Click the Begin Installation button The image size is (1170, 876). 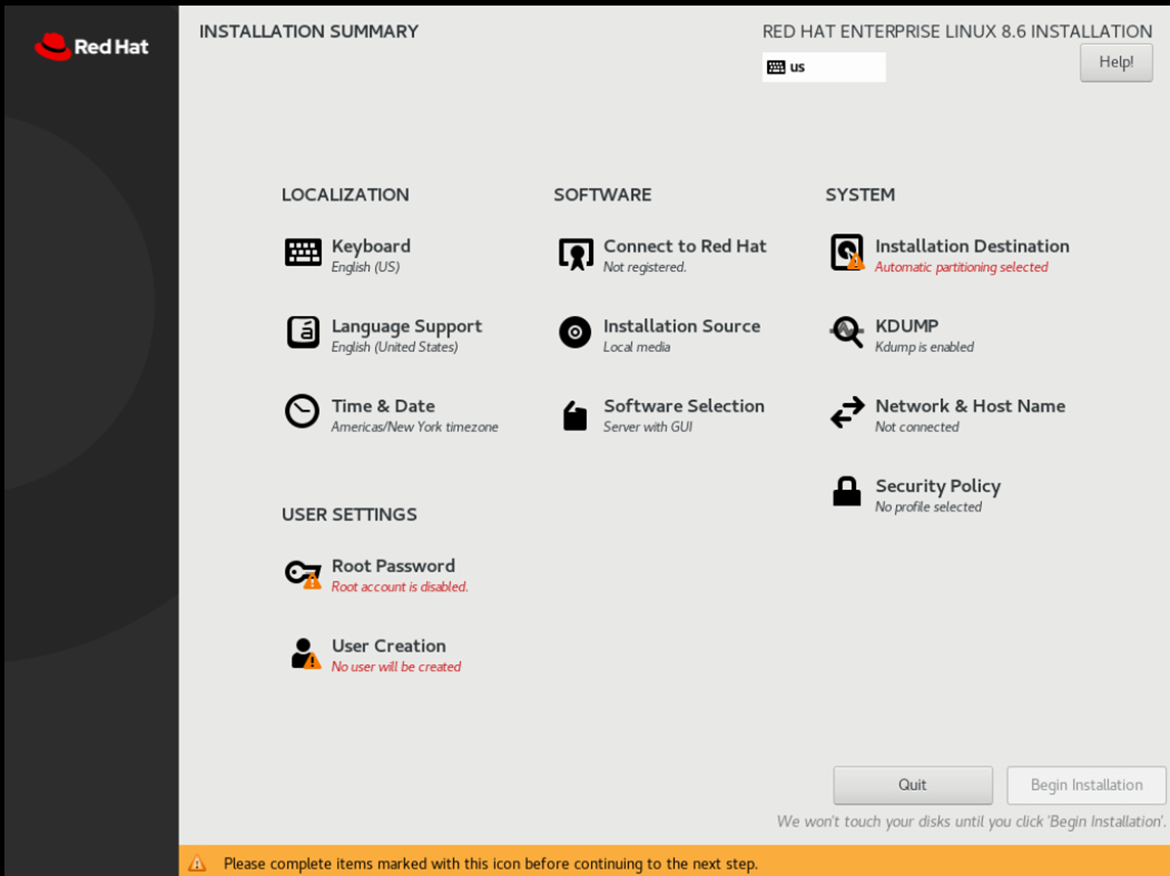[x=1086, y=784]
